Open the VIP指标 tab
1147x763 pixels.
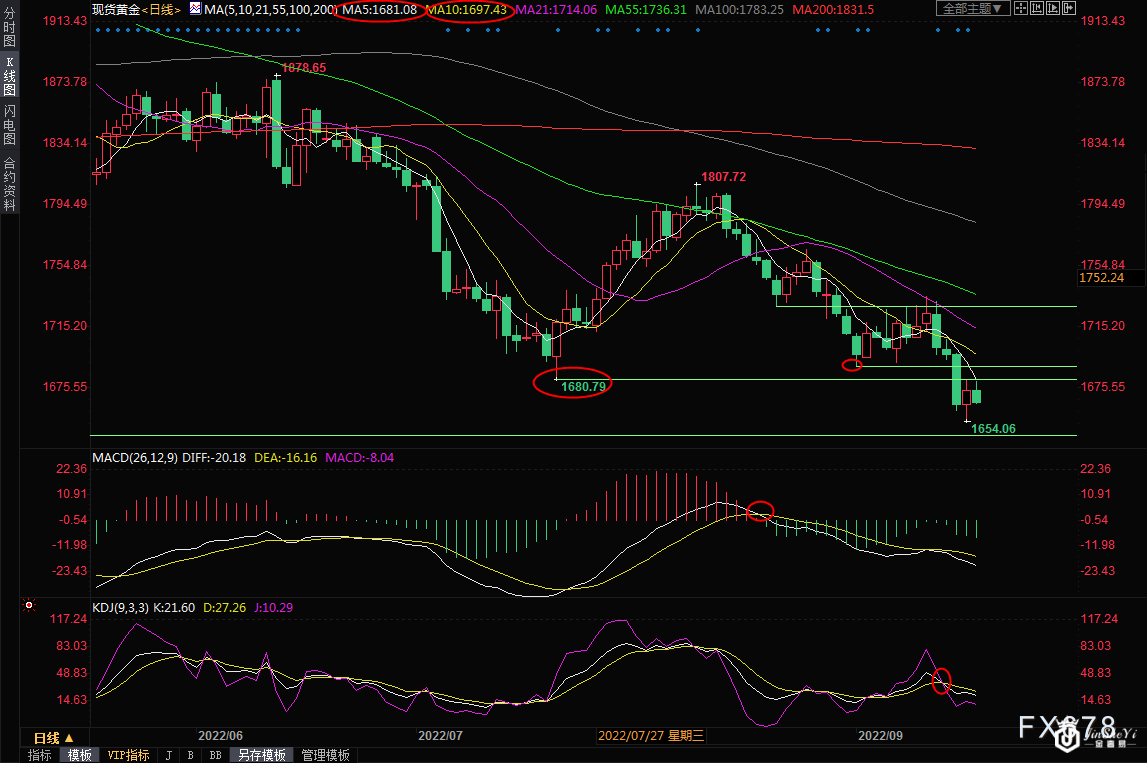(x=128, y=755)
